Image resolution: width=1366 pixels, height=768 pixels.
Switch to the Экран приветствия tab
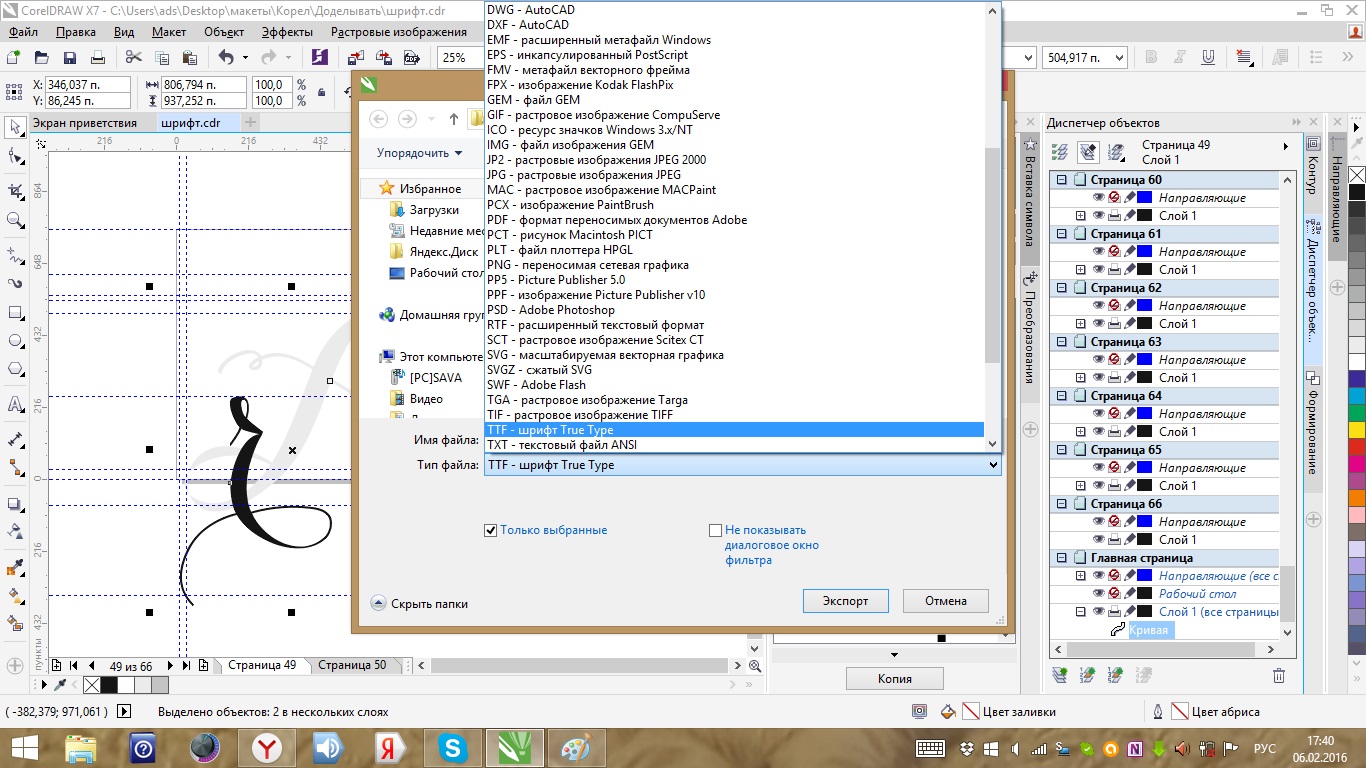[85, 123]
